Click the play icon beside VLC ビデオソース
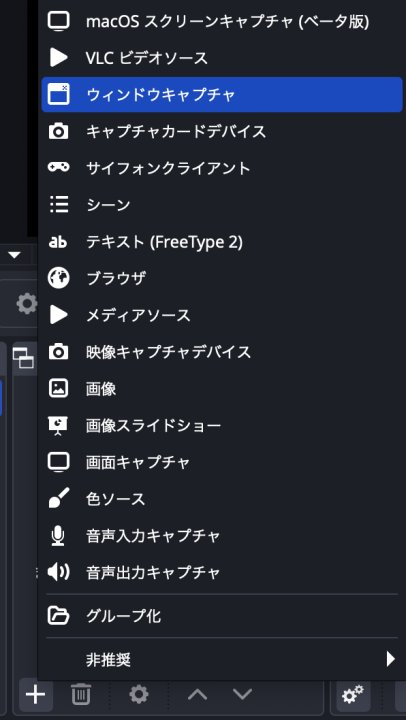Image resolution: width=406 pixels, height=720 pixels. 59,58
